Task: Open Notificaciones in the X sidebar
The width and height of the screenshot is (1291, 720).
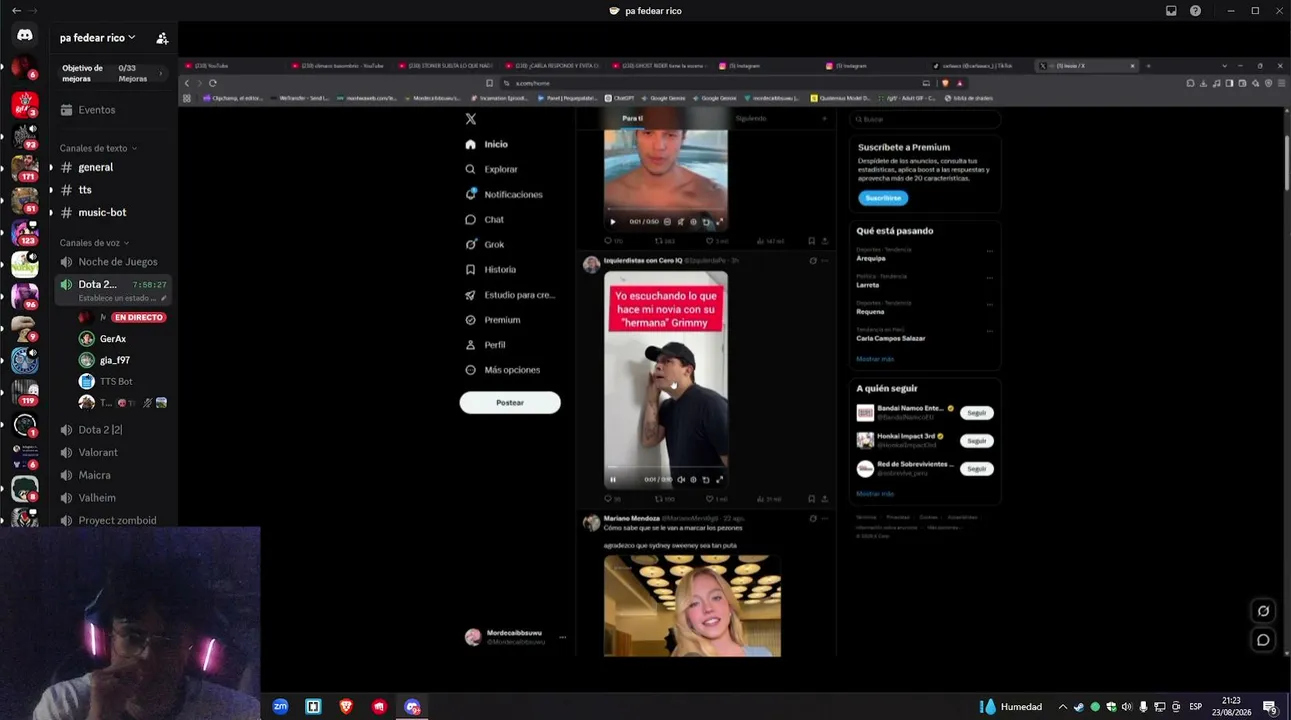Action: [504, 194]
